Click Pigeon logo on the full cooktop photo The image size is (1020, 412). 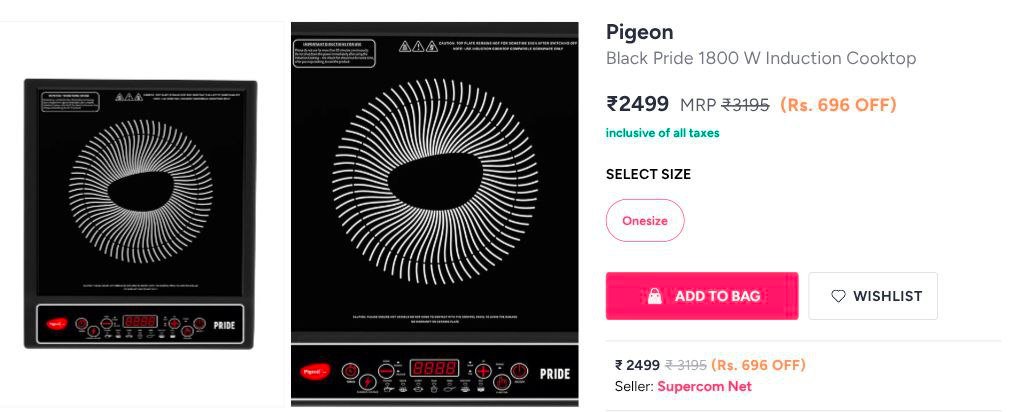click(57, 322)
